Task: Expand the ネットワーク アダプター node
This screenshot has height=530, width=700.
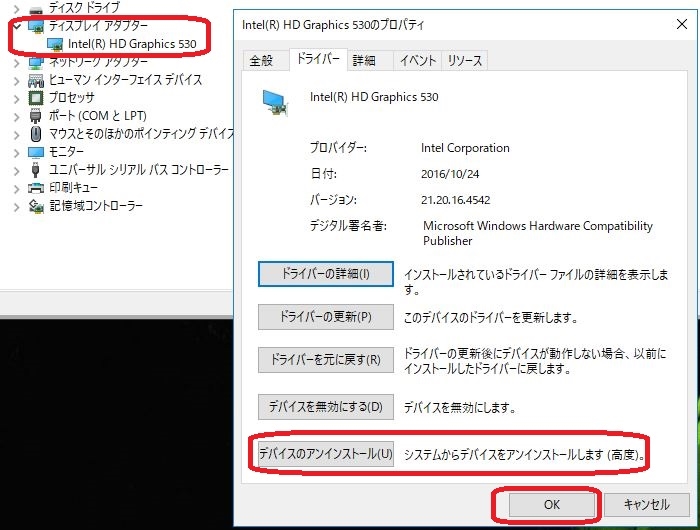Action: (x=17, y=63)
